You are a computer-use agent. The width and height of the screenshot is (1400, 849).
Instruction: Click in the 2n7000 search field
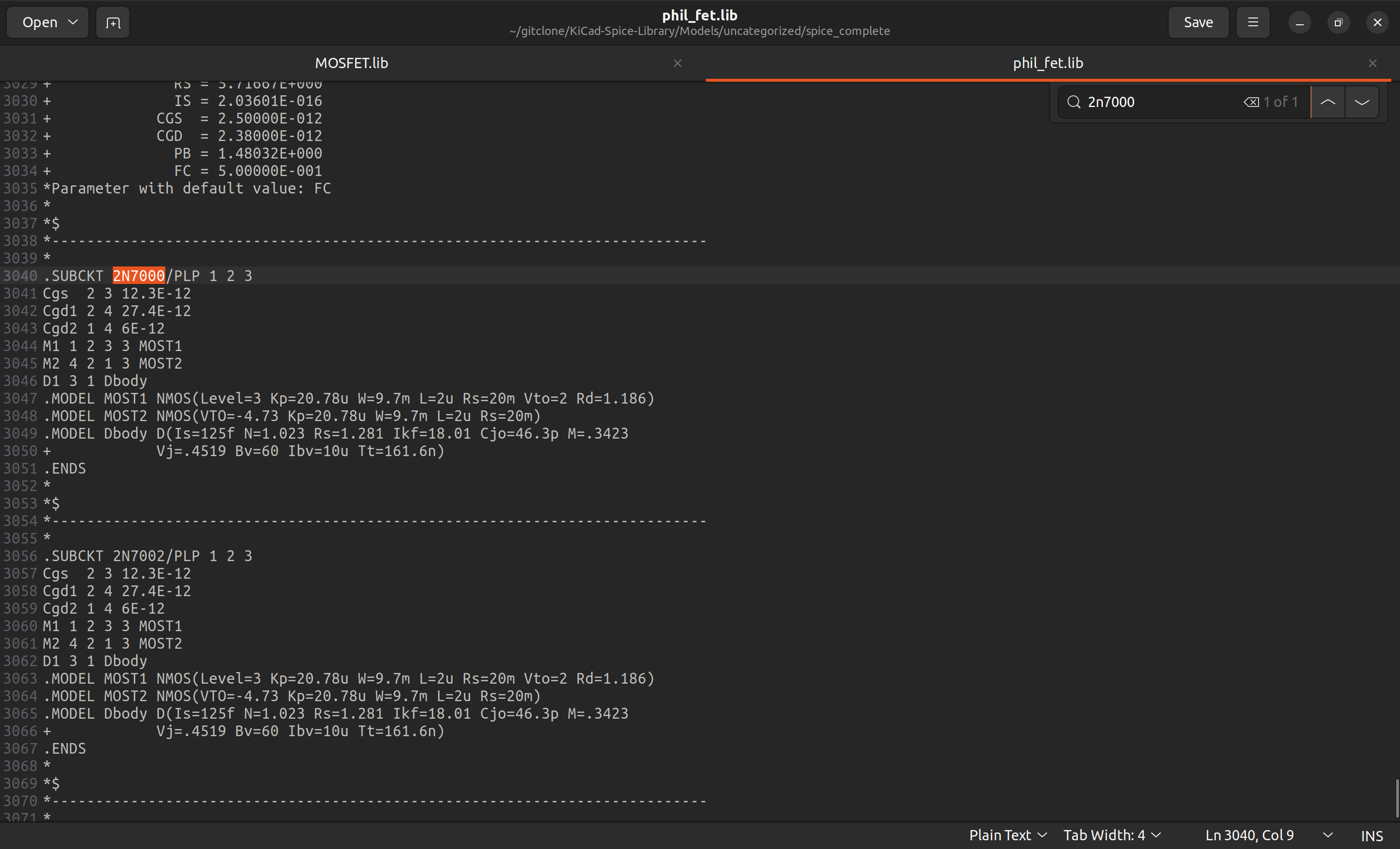pyautogui.click(x=1159, y=102)
